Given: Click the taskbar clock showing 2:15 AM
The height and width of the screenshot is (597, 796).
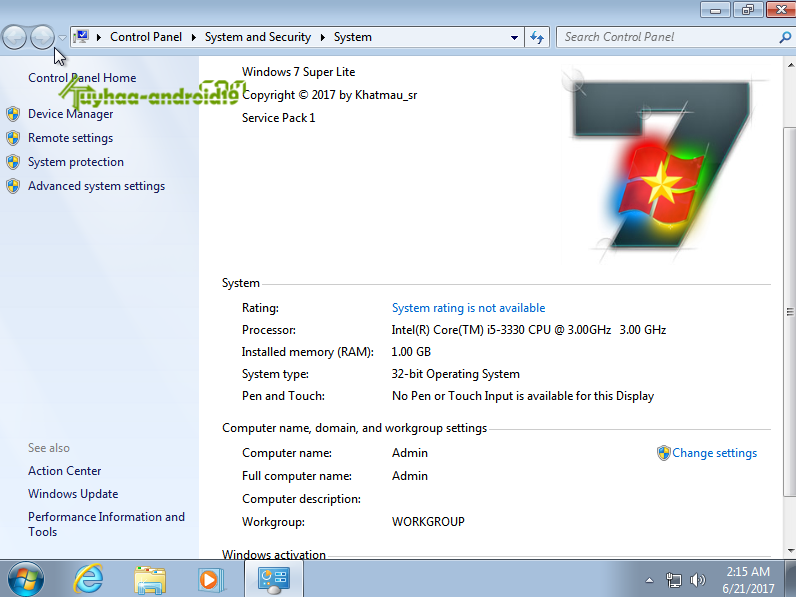Looking at the screenshot, I should 748,580.
